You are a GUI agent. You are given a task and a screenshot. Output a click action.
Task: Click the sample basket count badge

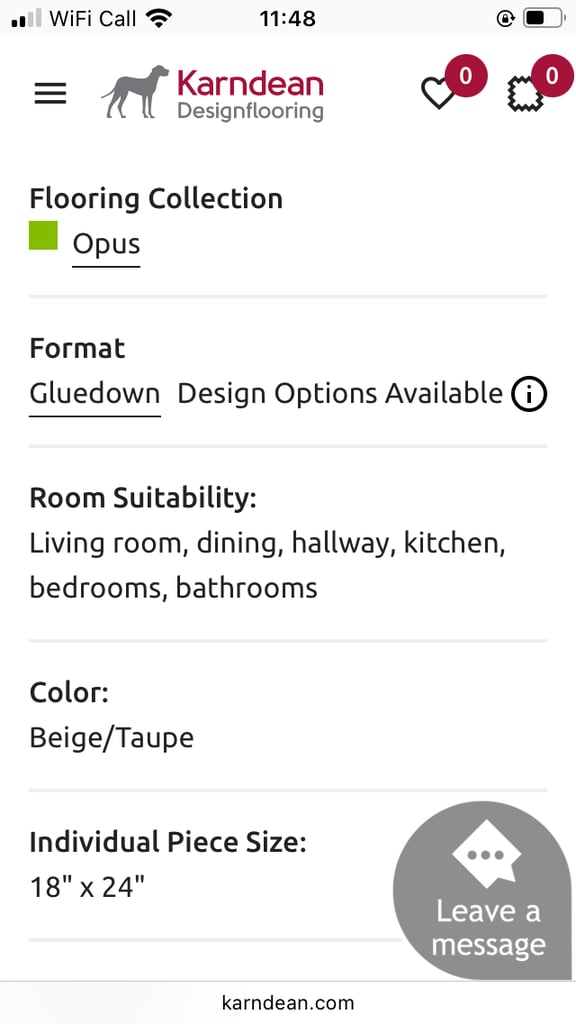coord(552,76)
